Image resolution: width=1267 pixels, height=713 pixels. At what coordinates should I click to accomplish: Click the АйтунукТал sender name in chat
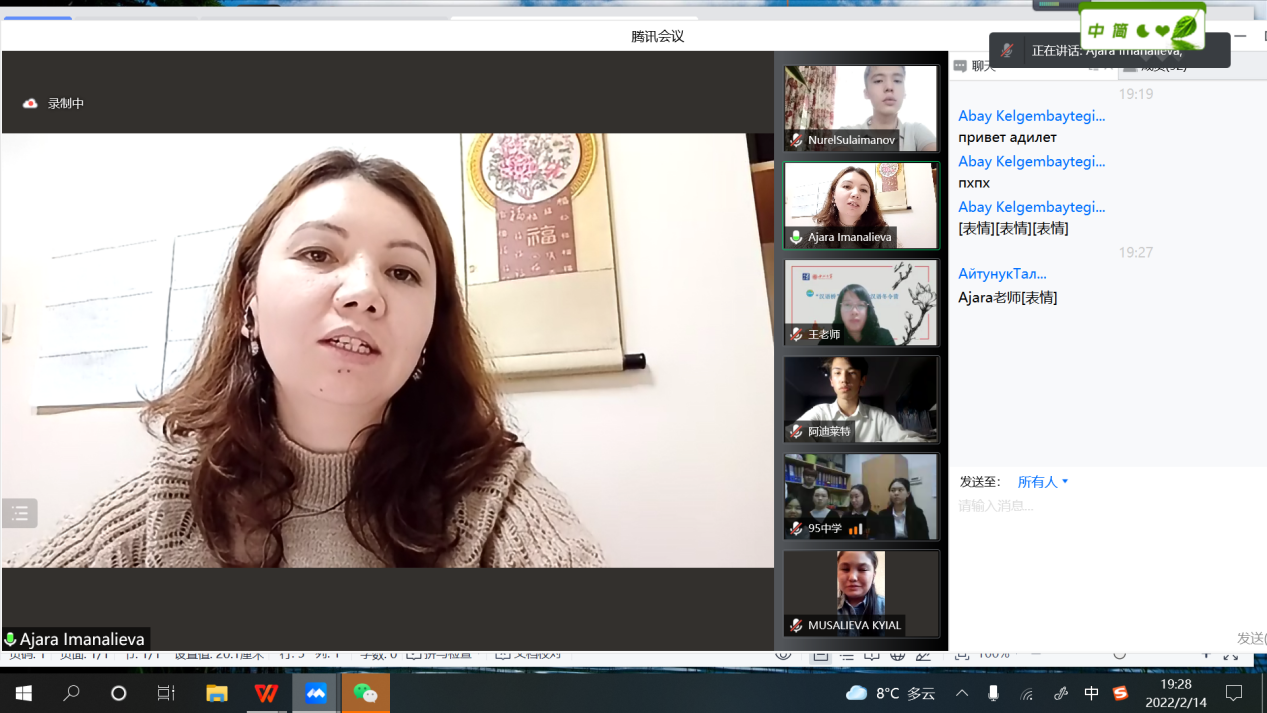(x=1002, y=273)
